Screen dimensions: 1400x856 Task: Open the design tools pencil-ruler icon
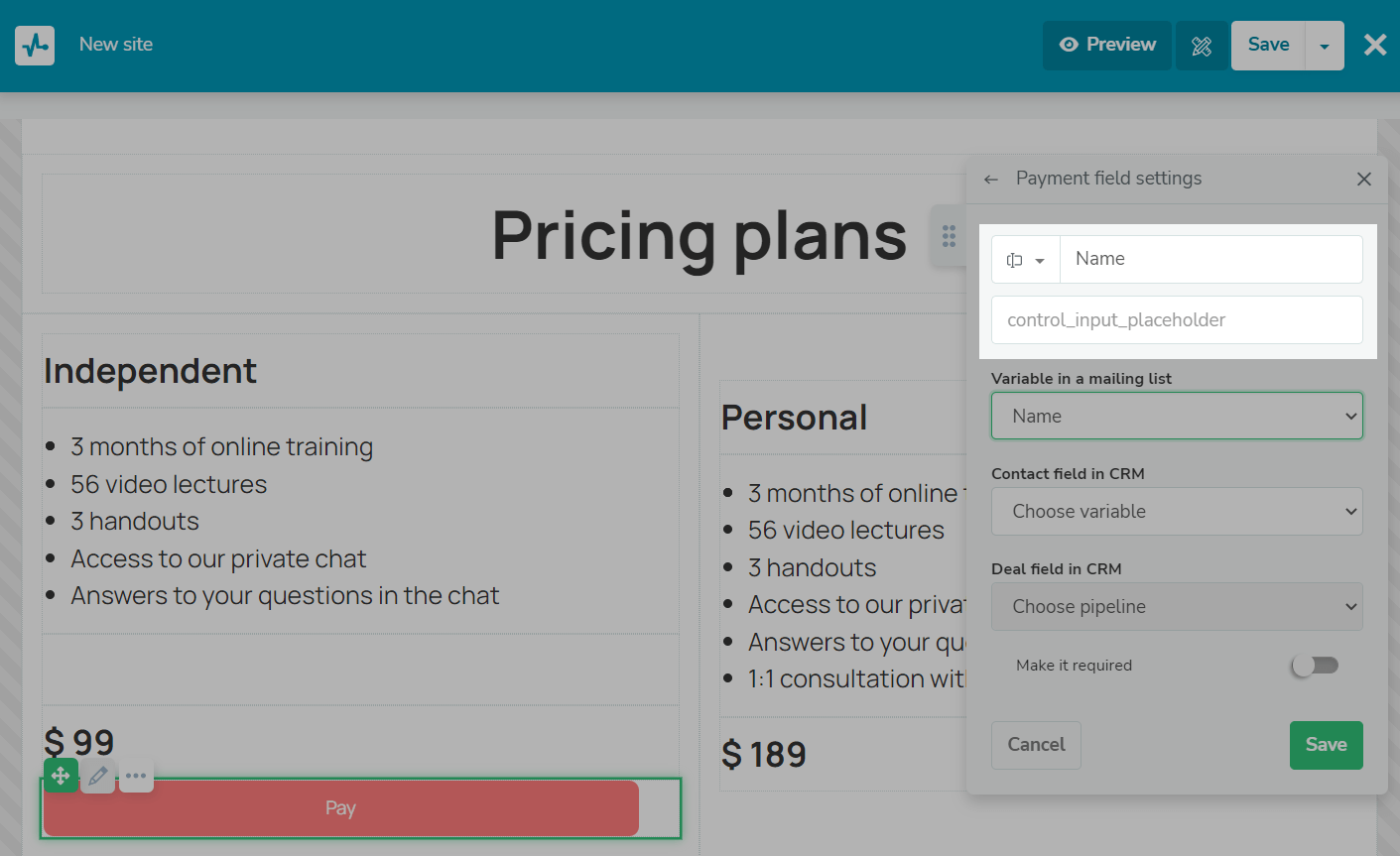coord(1202,46)
